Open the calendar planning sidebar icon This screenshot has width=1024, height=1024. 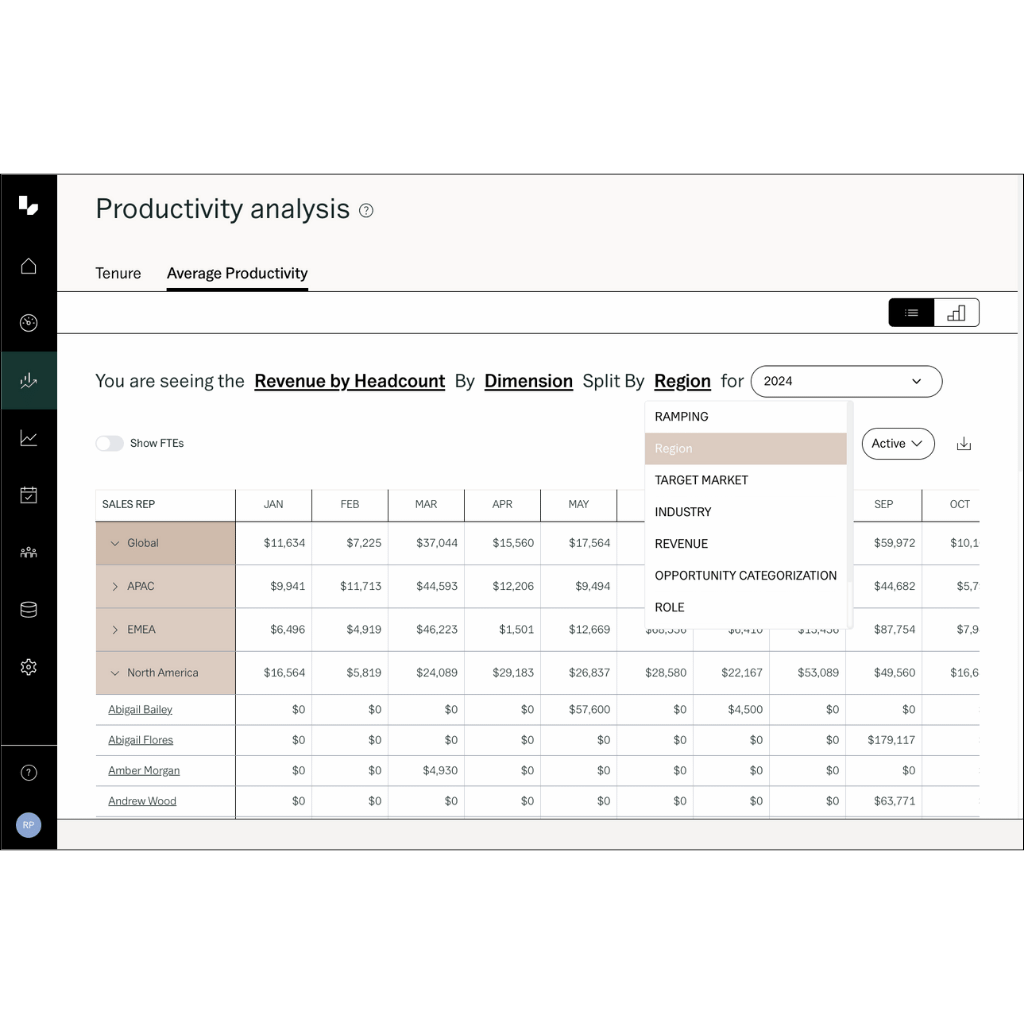[x=28, y=494]
